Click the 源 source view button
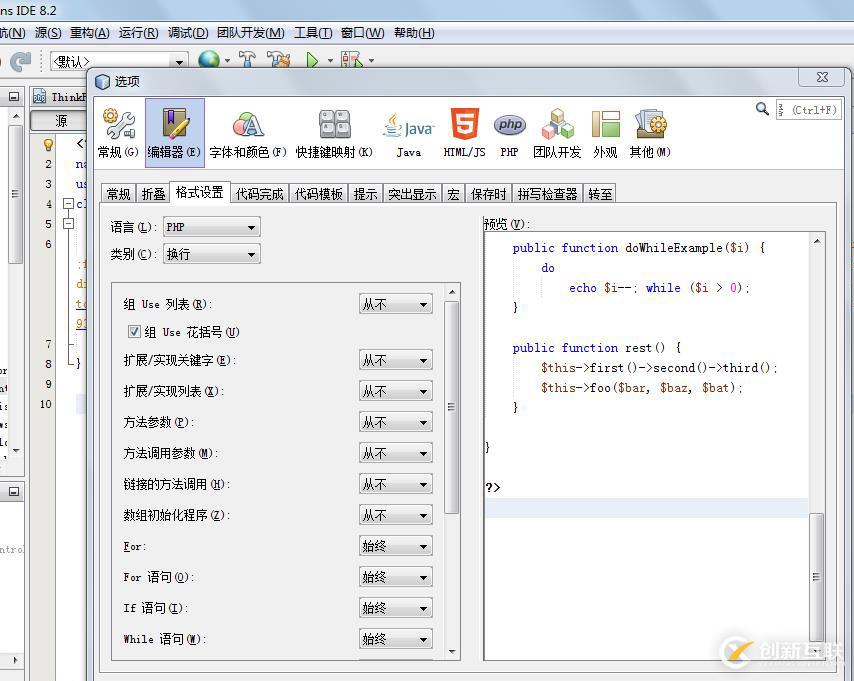The height and width of the screenshot is (681, 854). pyautogui.click(x=61, y=121)
